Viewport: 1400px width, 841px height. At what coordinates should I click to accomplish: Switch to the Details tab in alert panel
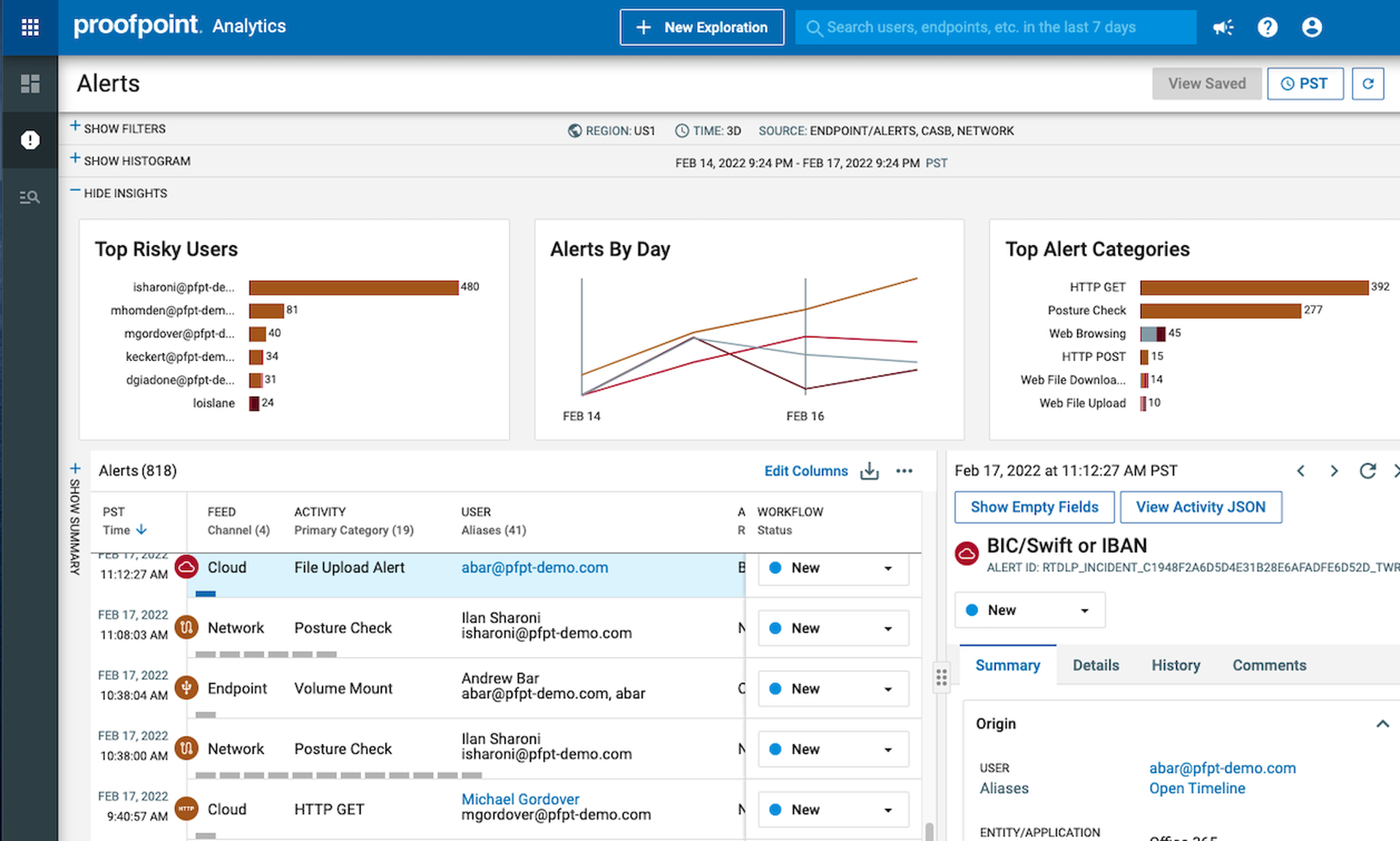(1095, 663)
